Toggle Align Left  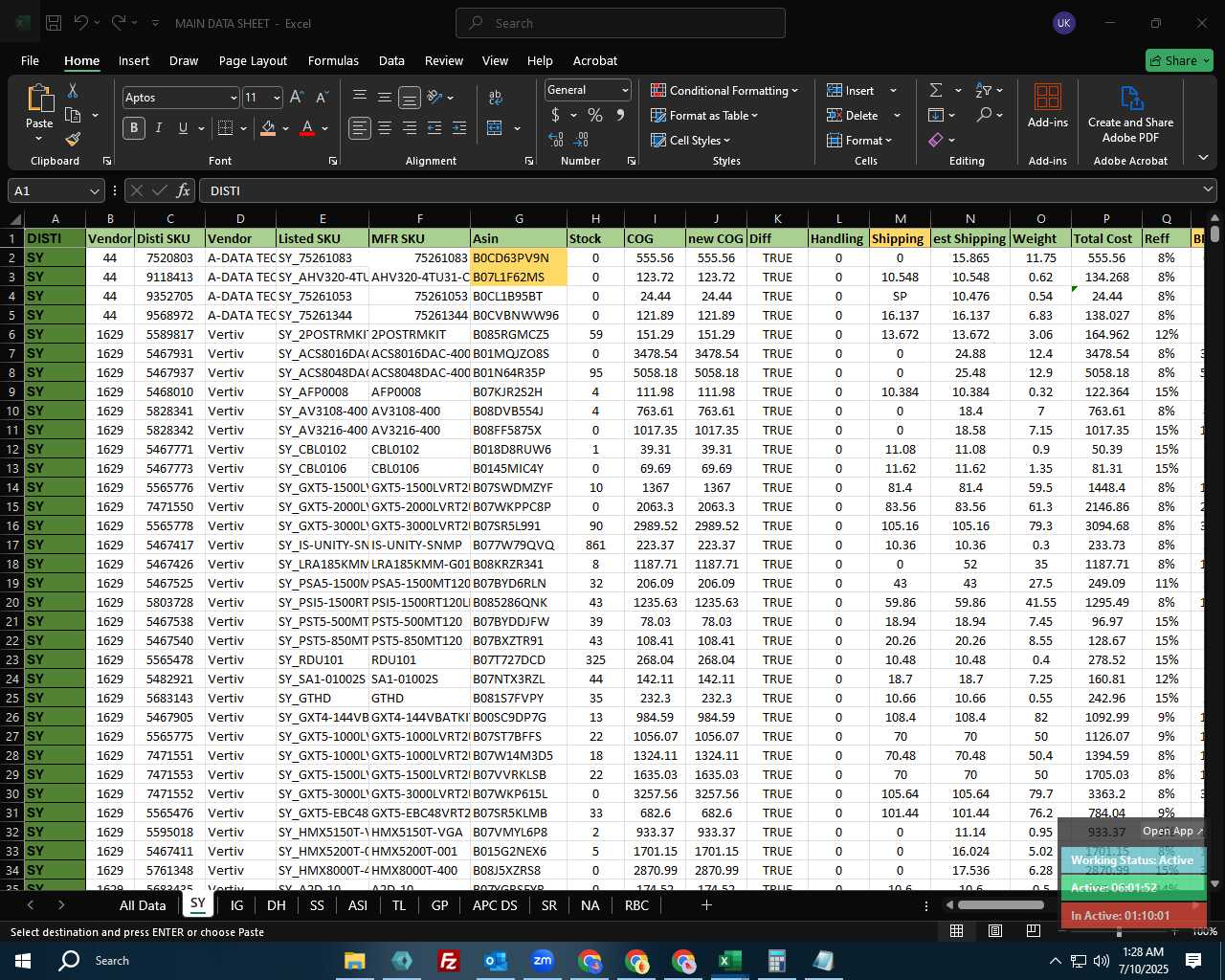tap(360, 128)
